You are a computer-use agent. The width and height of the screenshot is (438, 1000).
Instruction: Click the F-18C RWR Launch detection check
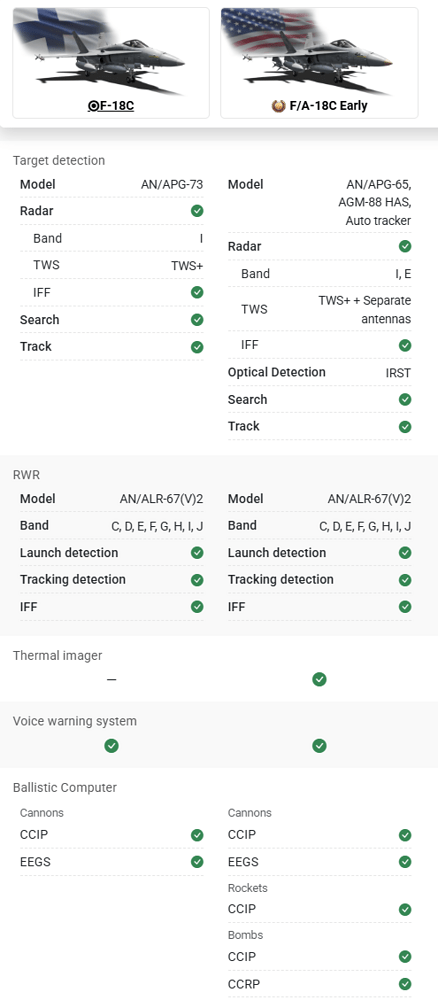click(x=197, y=553)
